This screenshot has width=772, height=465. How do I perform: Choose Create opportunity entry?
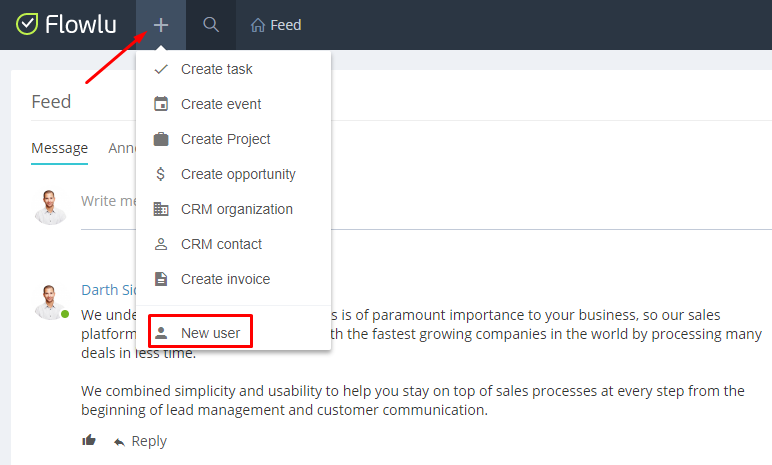pos(238,174)
